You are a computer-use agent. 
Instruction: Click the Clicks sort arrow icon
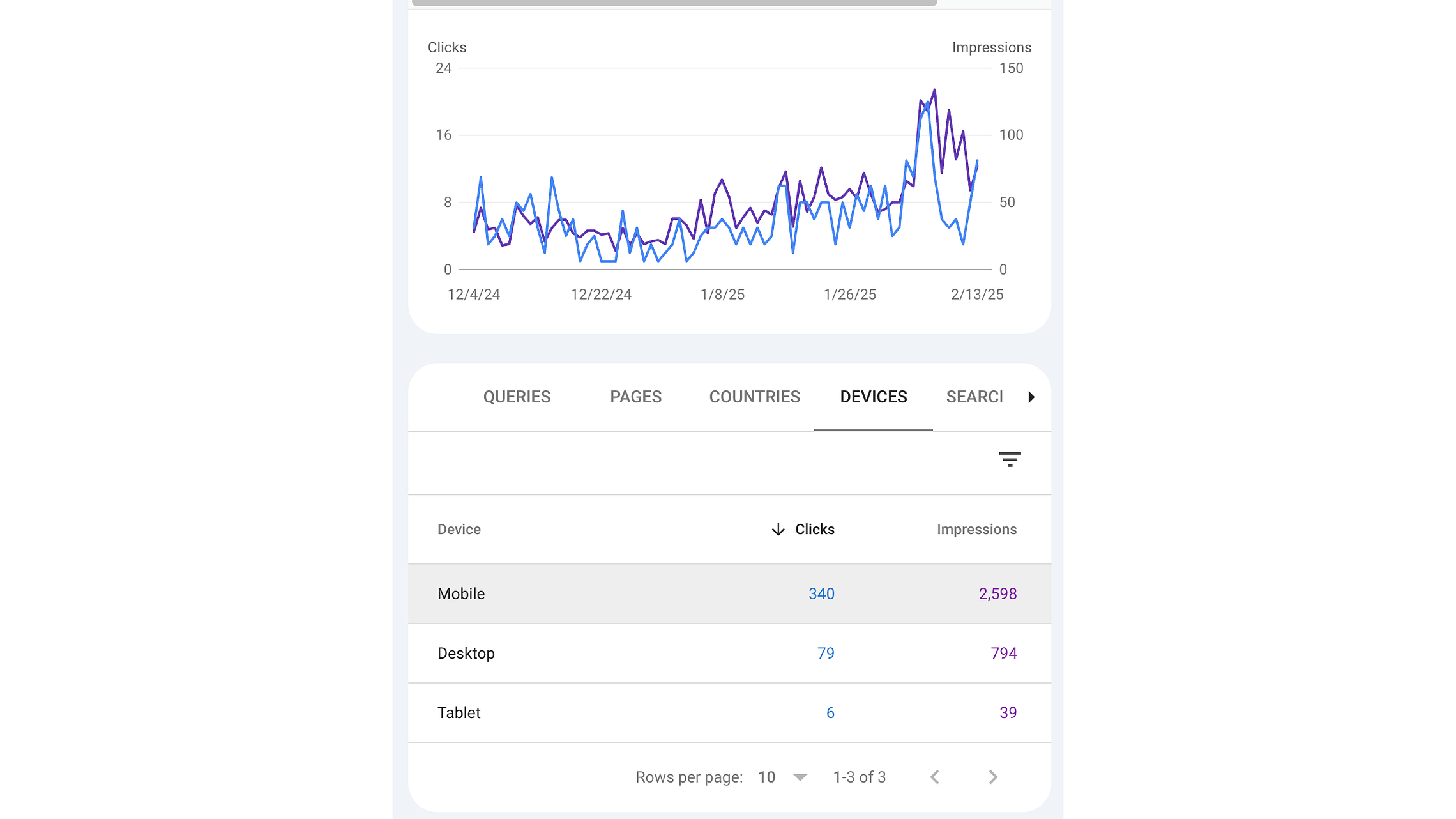778,530
